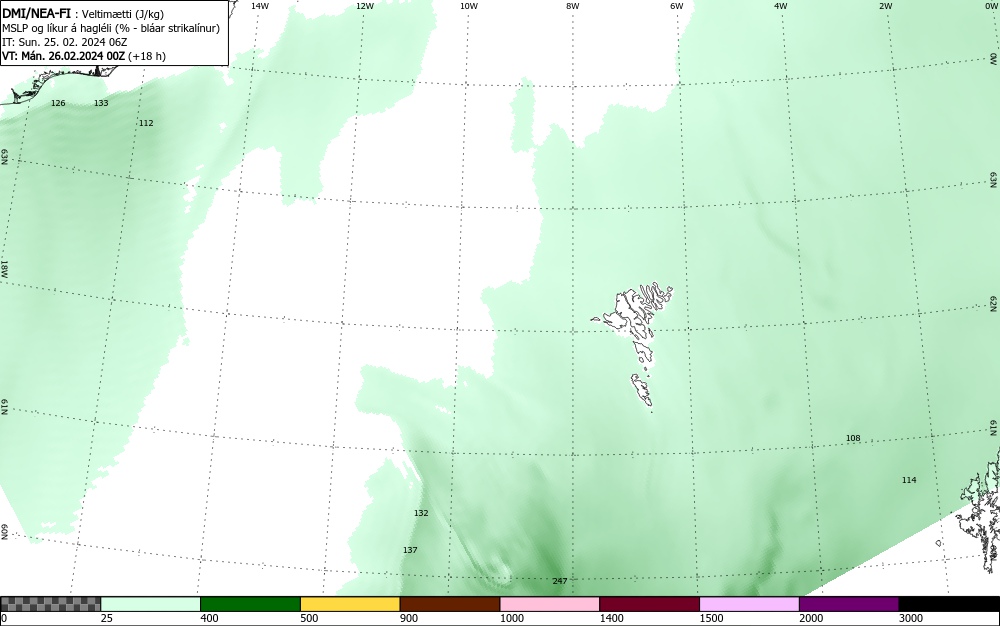This screenshot has width=1000, height=626.
Task: Click the VT: Mán. 26.02.2024 00Z line
Action: coord(84,56)
